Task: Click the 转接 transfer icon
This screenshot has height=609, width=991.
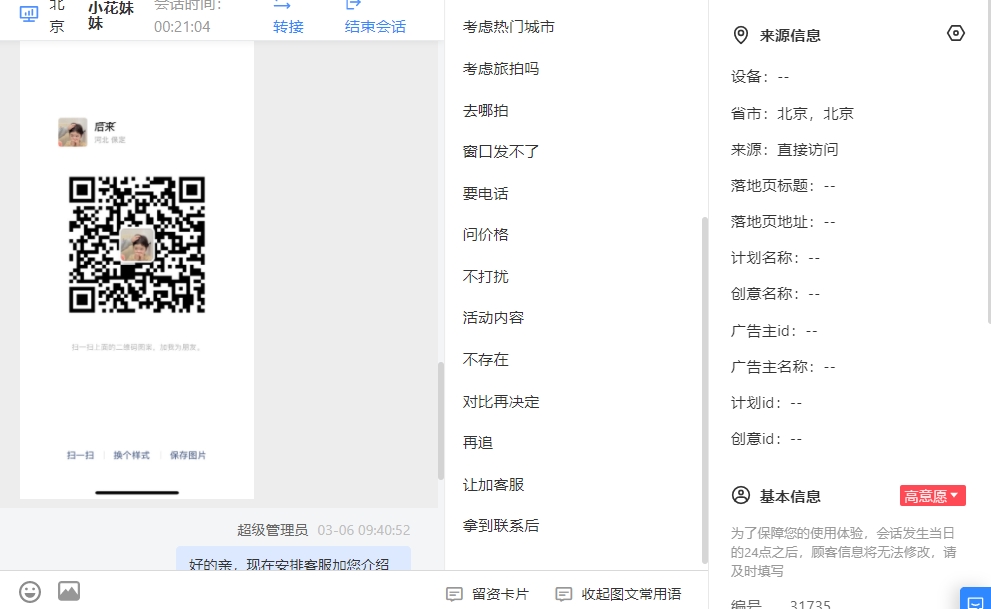Action: pos(282,5)
